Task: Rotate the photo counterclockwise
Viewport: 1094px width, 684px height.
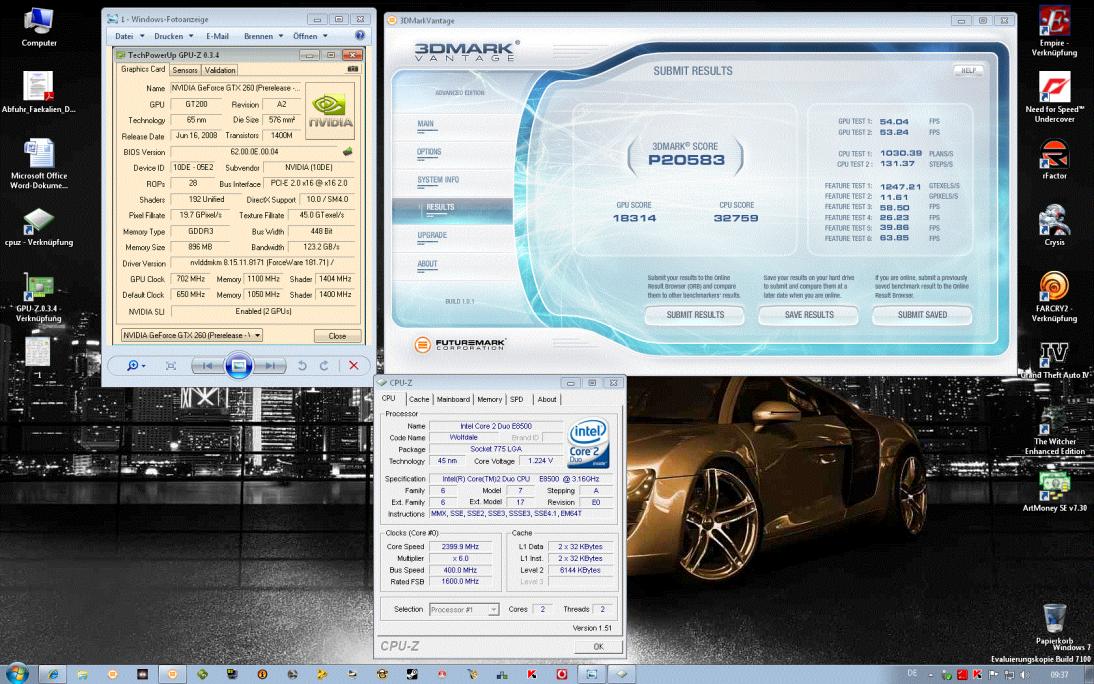Action: tap(301, 366)
